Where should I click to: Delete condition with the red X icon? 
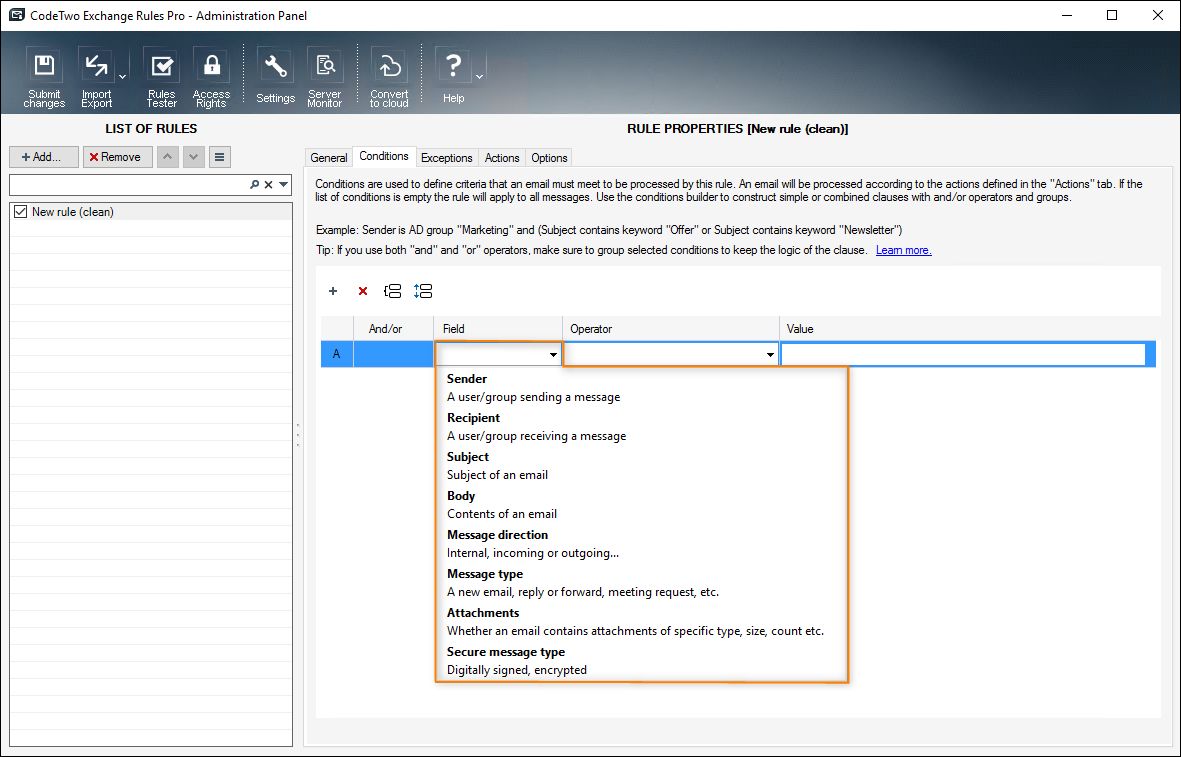(x=363, y=291)
